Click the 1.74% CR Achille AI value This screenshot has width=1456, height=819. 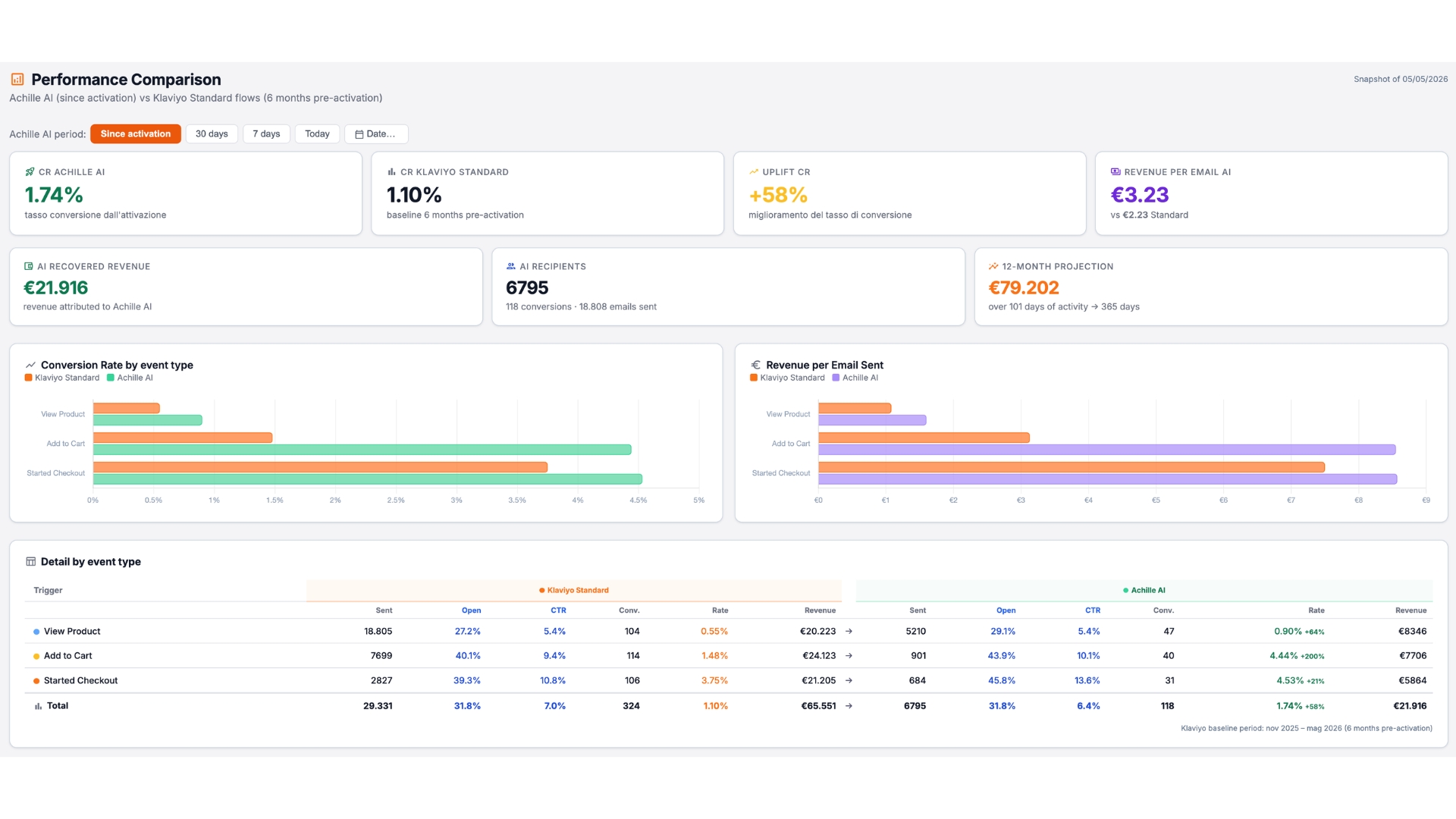pyautogui.click(x=54, y=195)
